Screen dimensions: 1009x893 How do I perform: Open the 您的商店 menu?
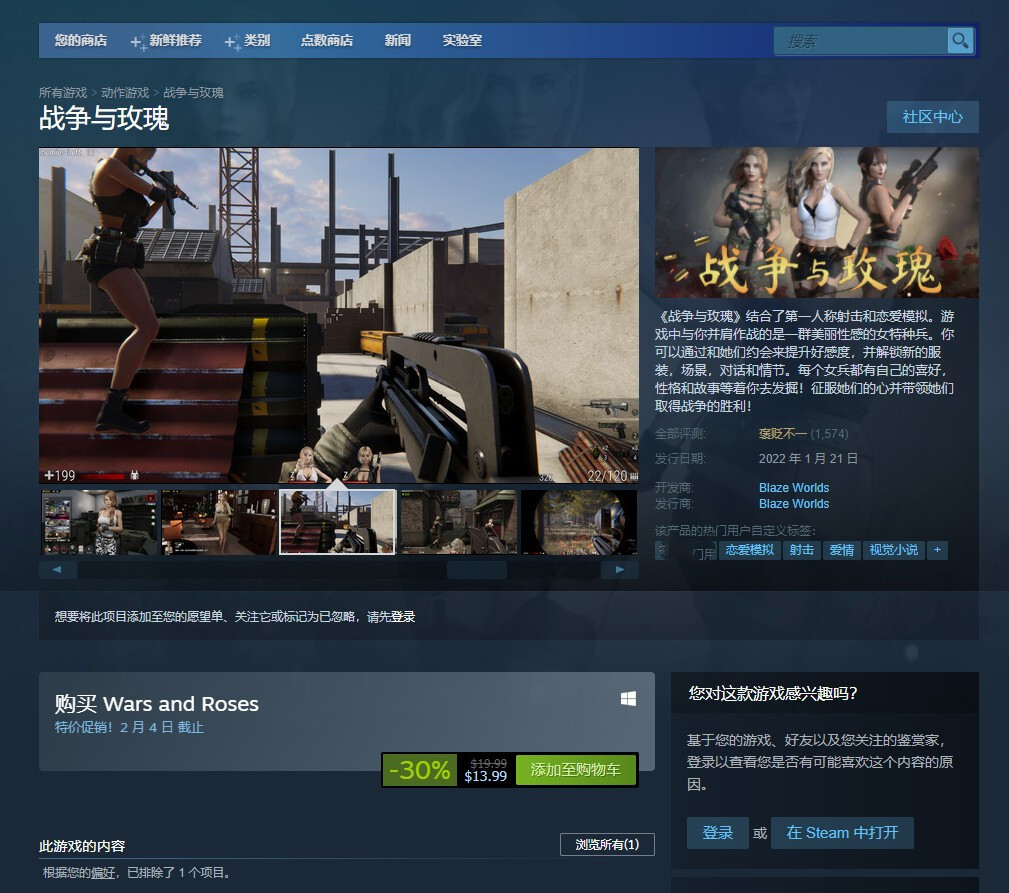coord(80,41)
